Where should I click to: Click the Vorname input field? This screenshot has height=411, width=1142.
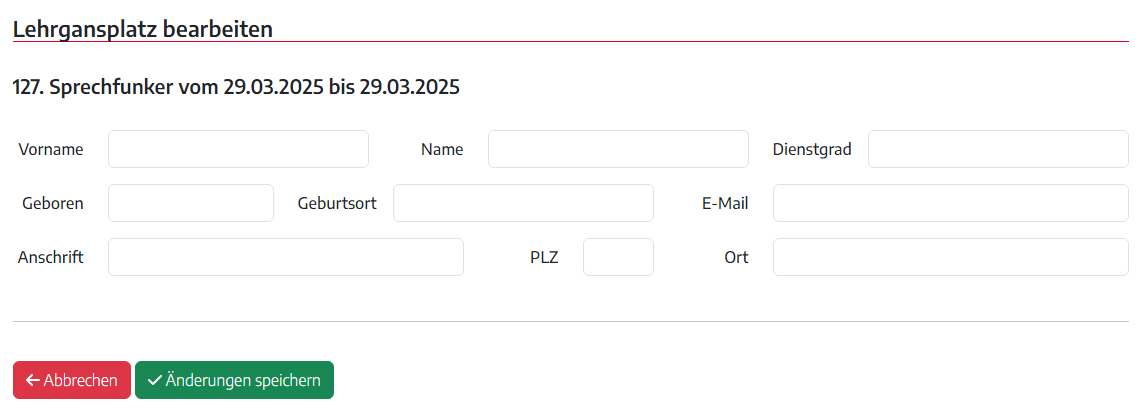coord(238,149)
